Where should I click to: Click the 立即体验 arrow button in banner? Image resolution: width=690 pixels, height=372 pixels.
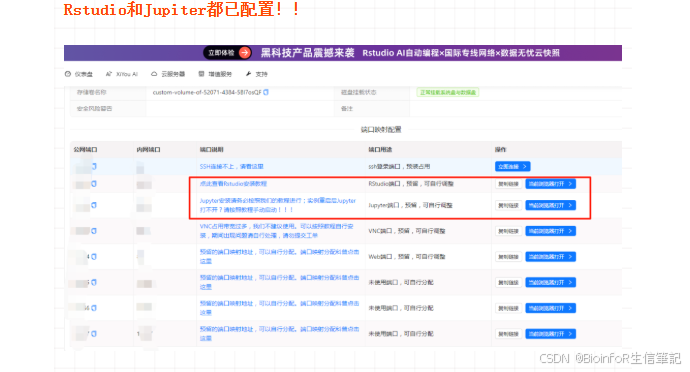(x=227, y=53)
